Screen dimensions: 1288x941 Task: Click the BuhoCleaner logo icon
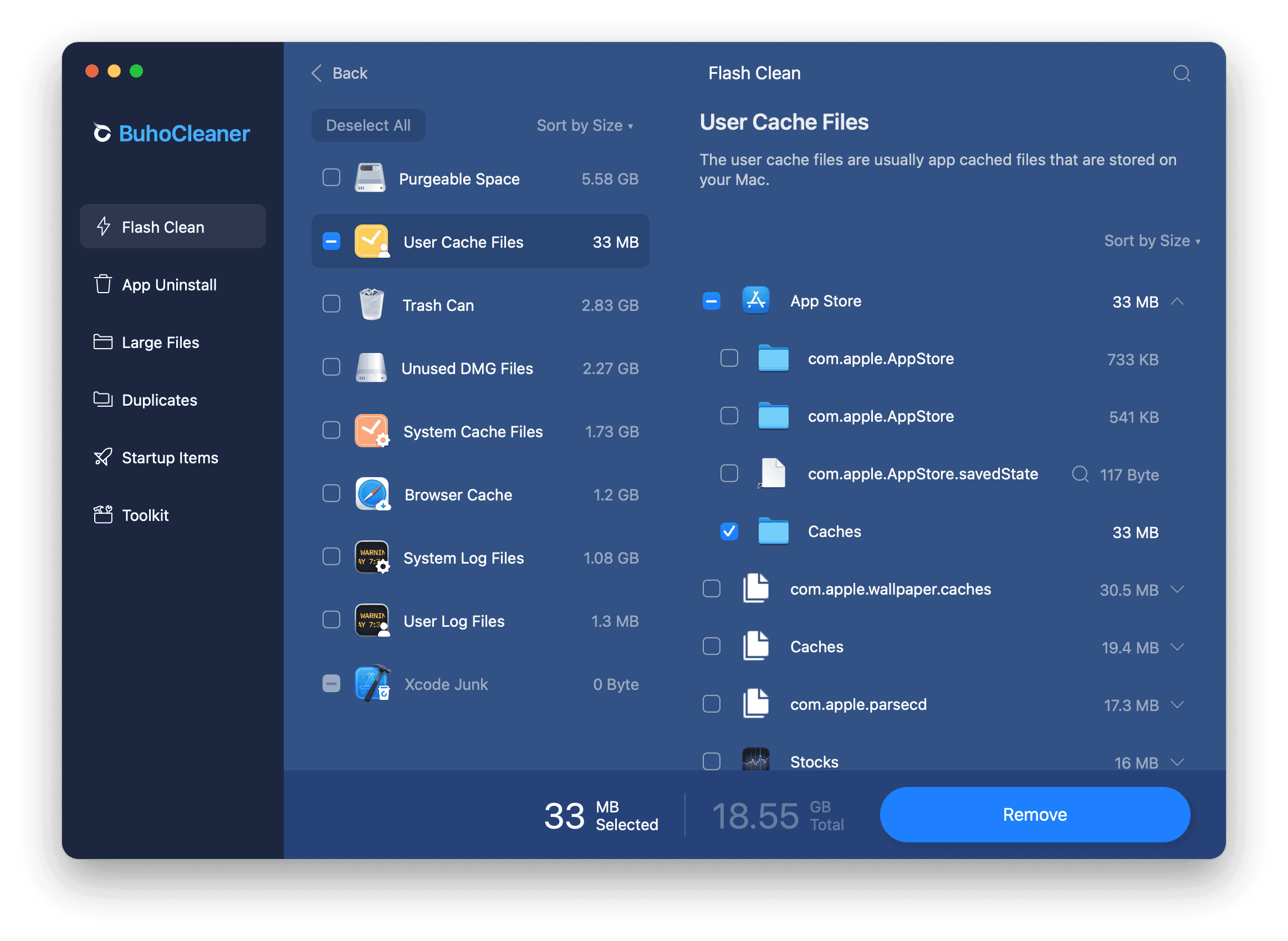(x=102, y=134)
